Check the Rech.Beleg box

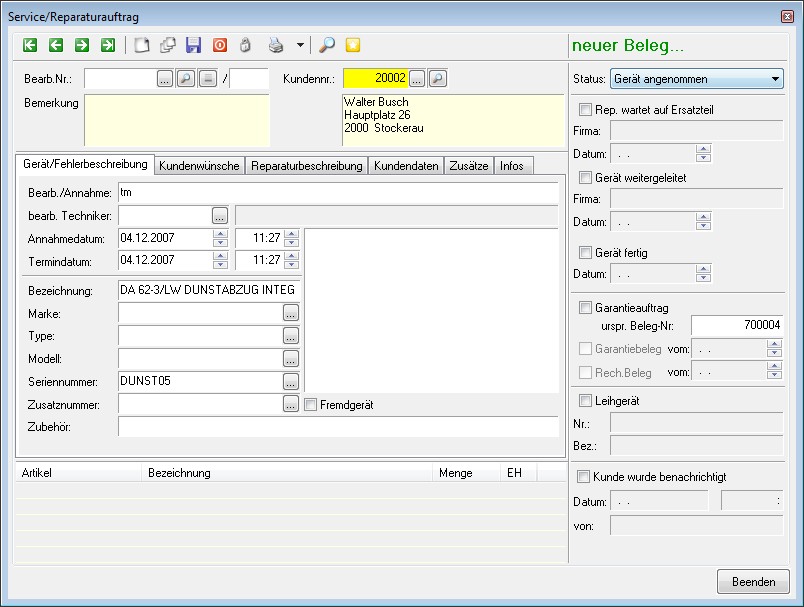585,372
